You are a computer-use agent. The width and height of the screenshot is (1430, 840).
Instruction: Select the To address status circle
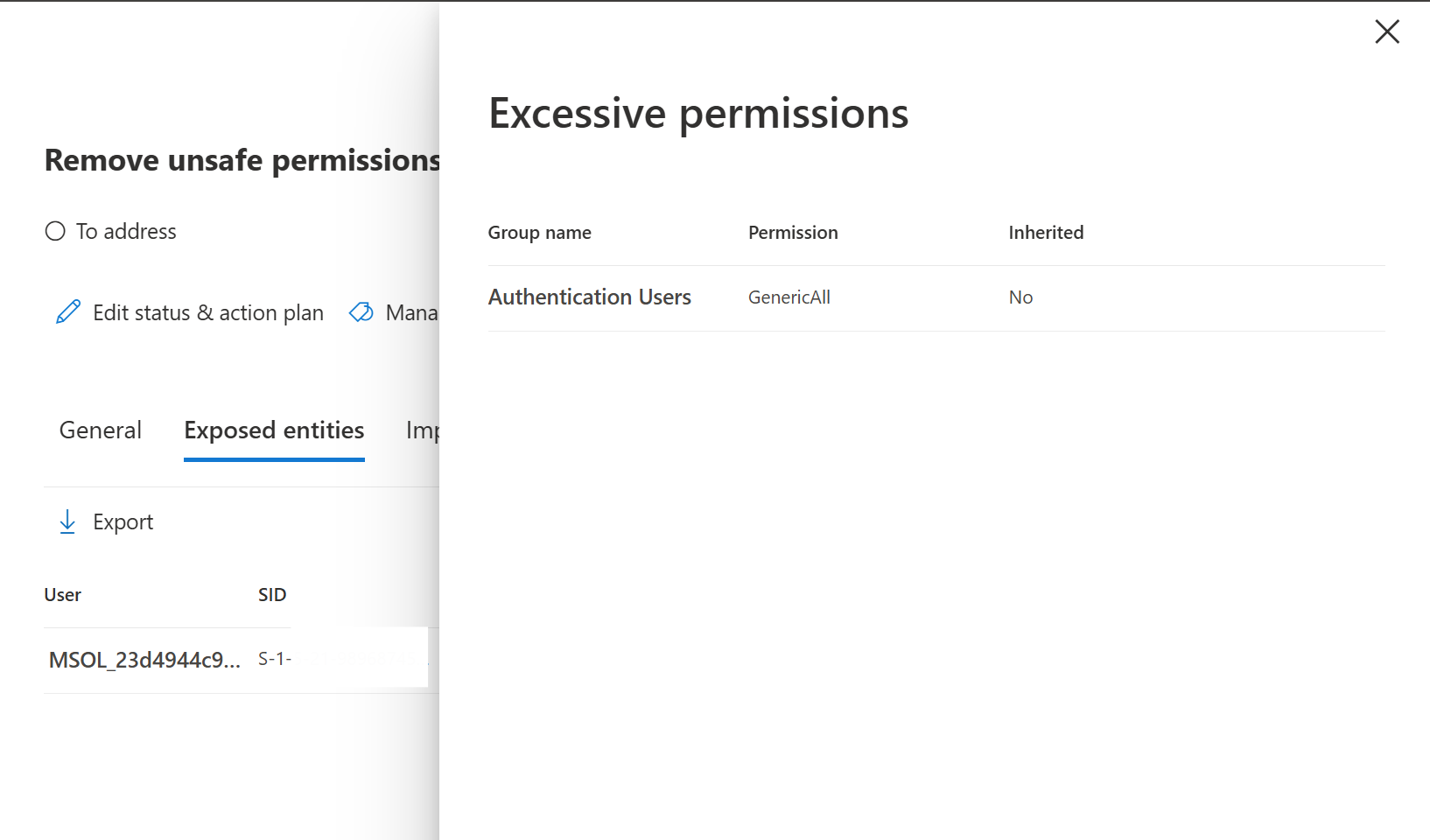click(x=55, y=231)
